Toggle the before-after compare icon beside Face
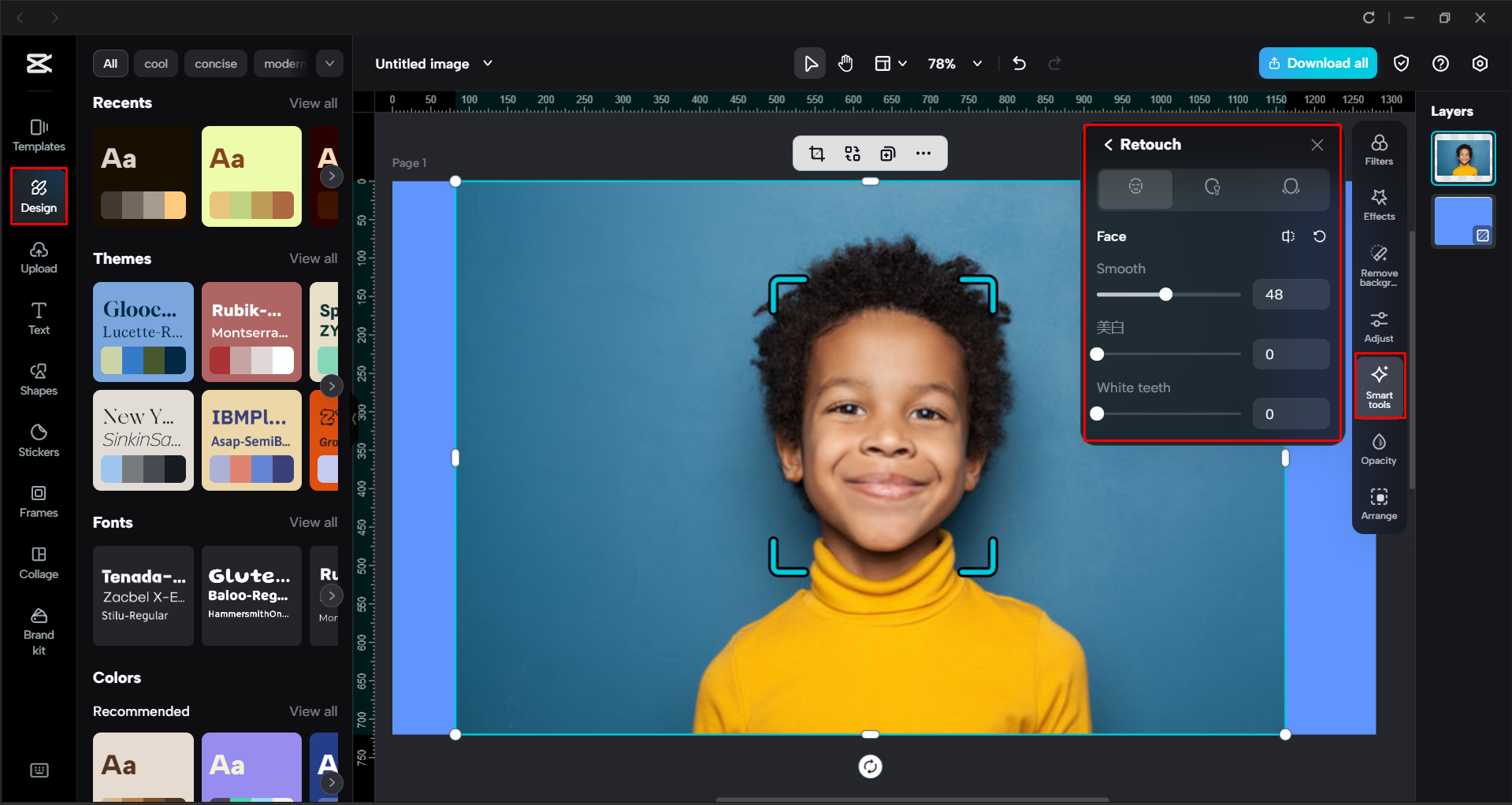This screenshot has width=1512, height=805. pos(1289,236)
